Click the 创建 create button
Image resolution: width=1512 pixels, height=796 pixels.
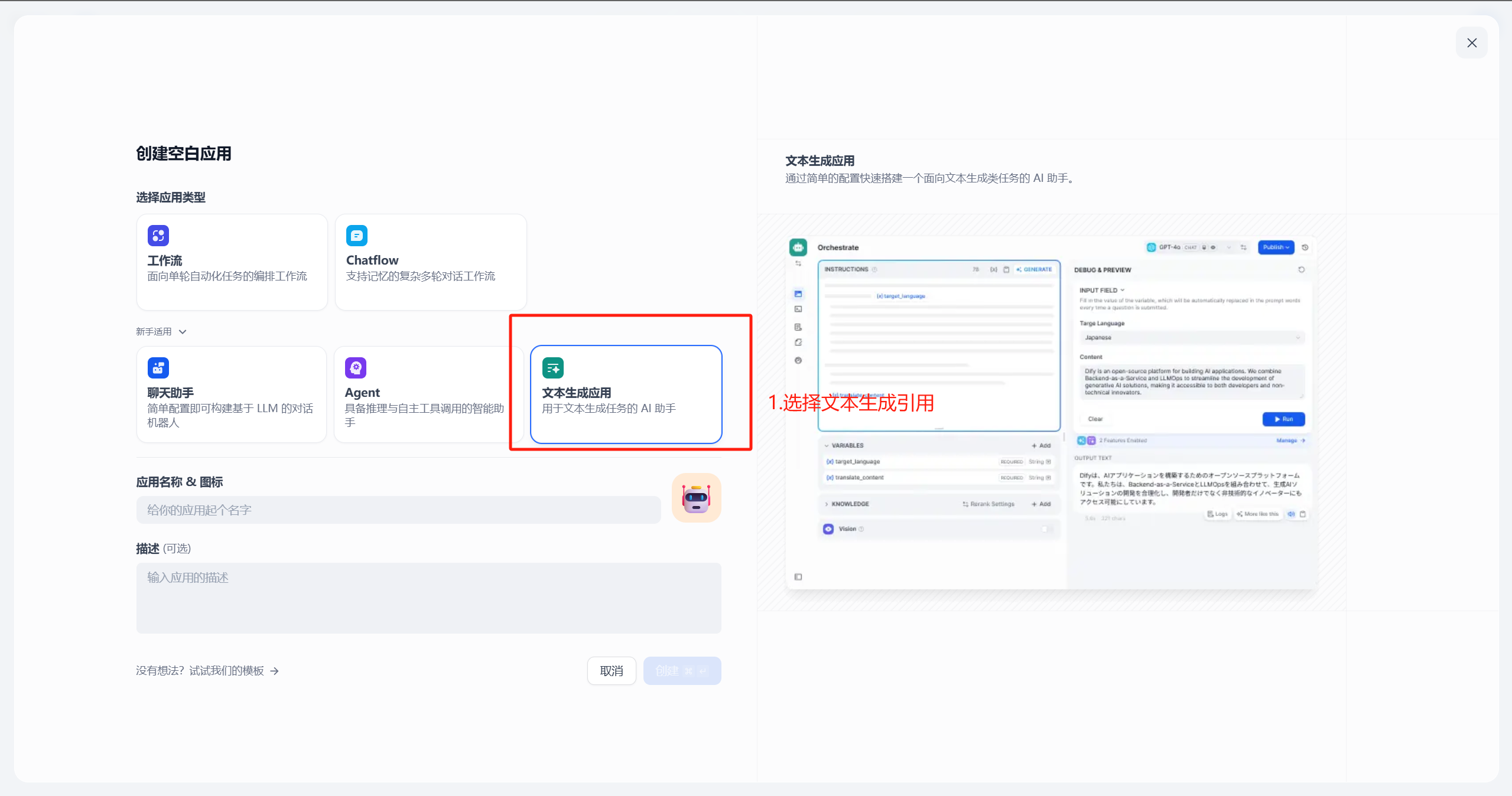[x=681, y=671]
